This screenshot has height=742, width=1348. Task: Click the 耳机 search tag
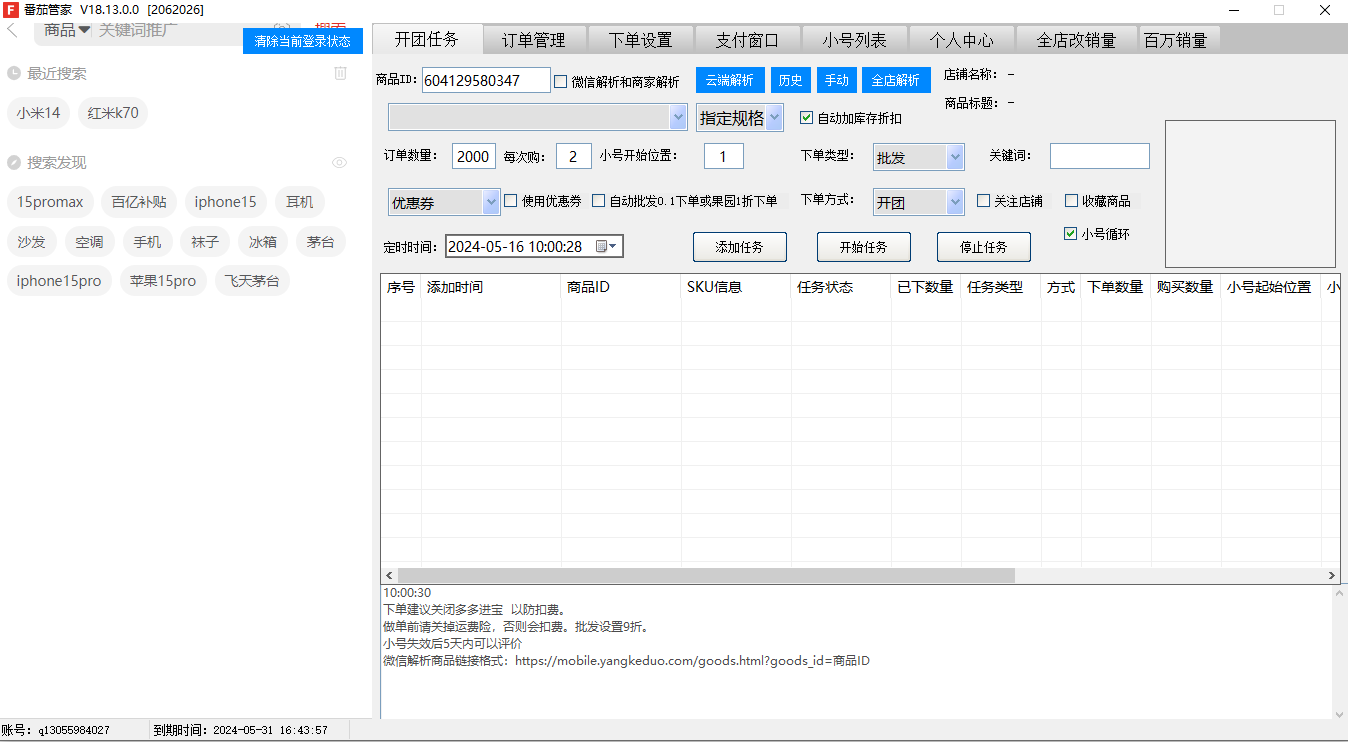(x=299, y=202)
